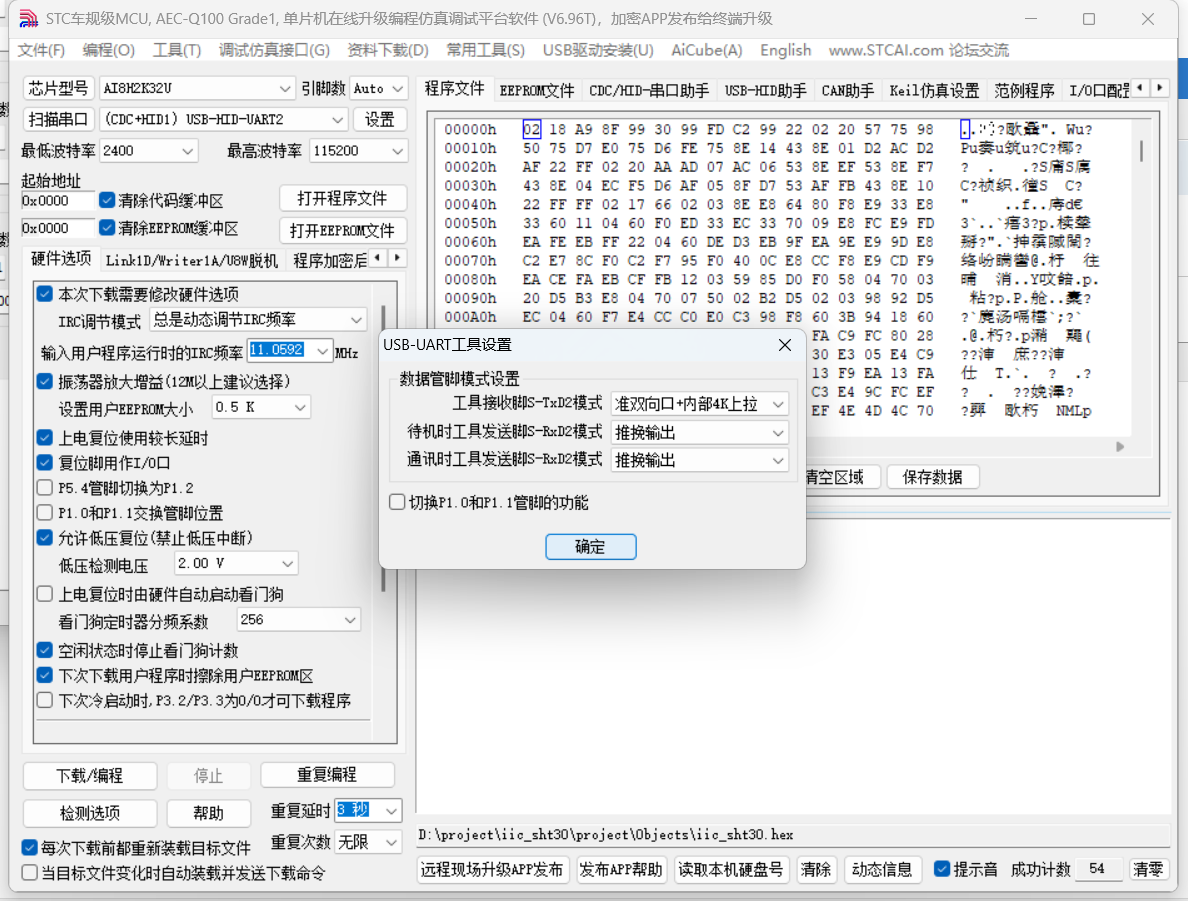Toggle 允许低压复位(禁止低压中断) checkbox
The image size is (1188, 901).
[45, 538]
